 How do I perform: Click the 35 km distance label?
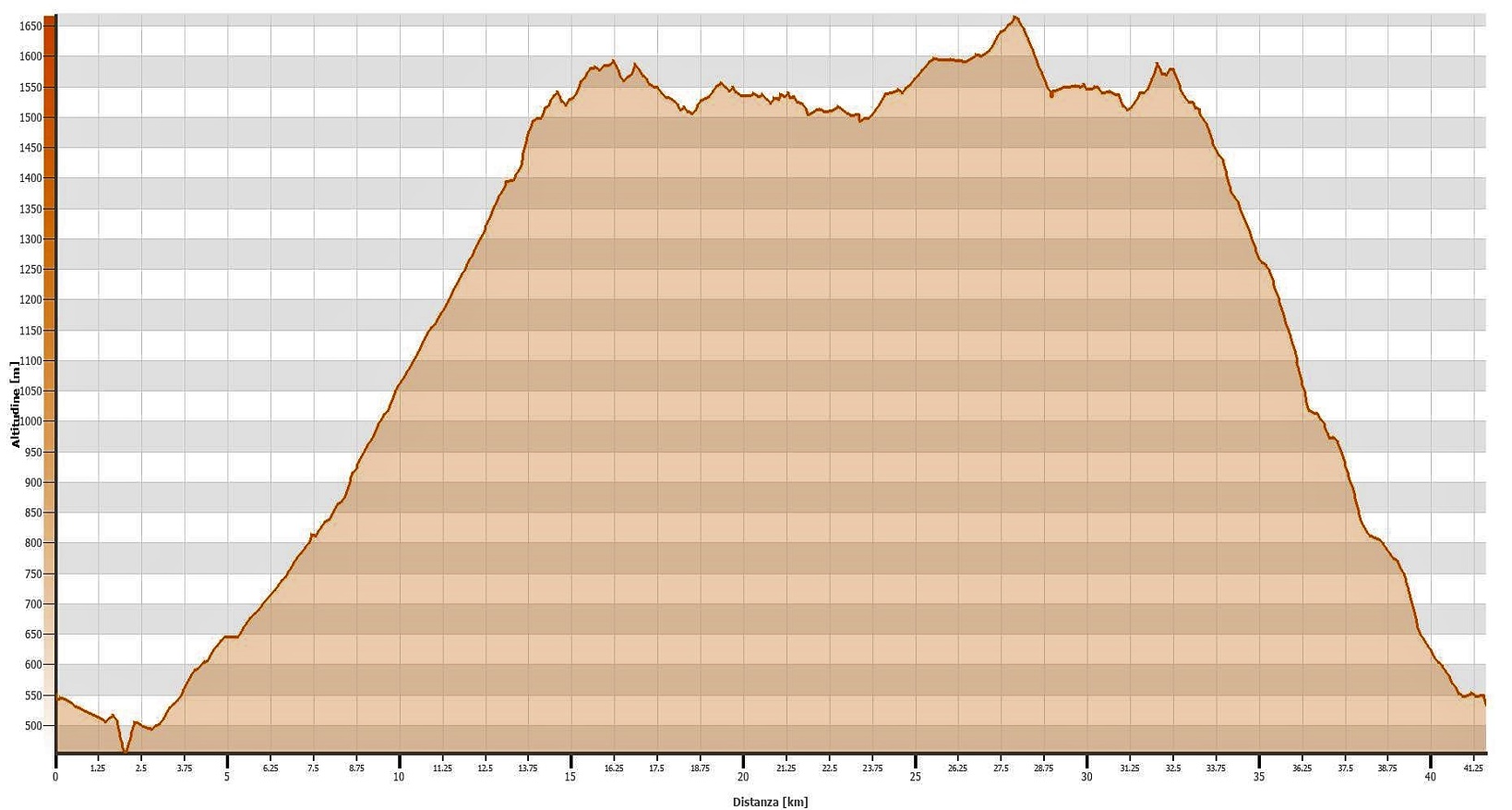click(1258, 777)
